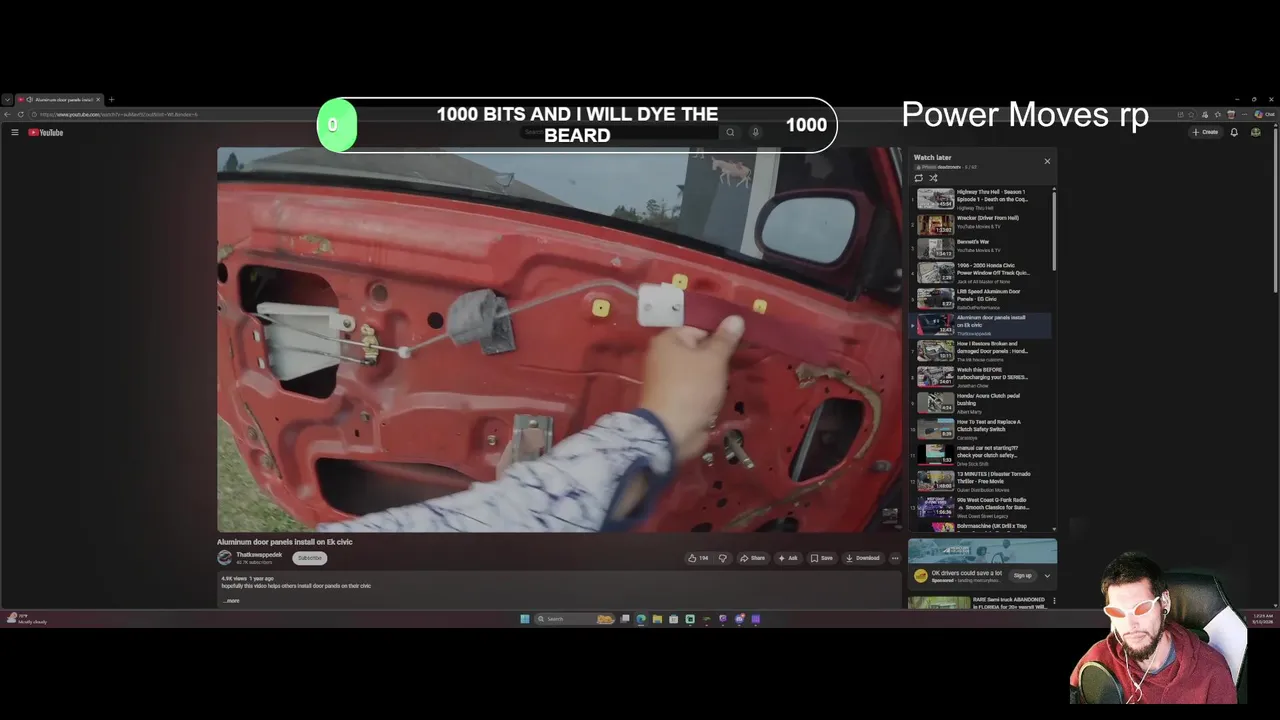Open the Windows Start menu
Screen dimensions: 1280x720
pyautogui.click(x=524, y=619)
